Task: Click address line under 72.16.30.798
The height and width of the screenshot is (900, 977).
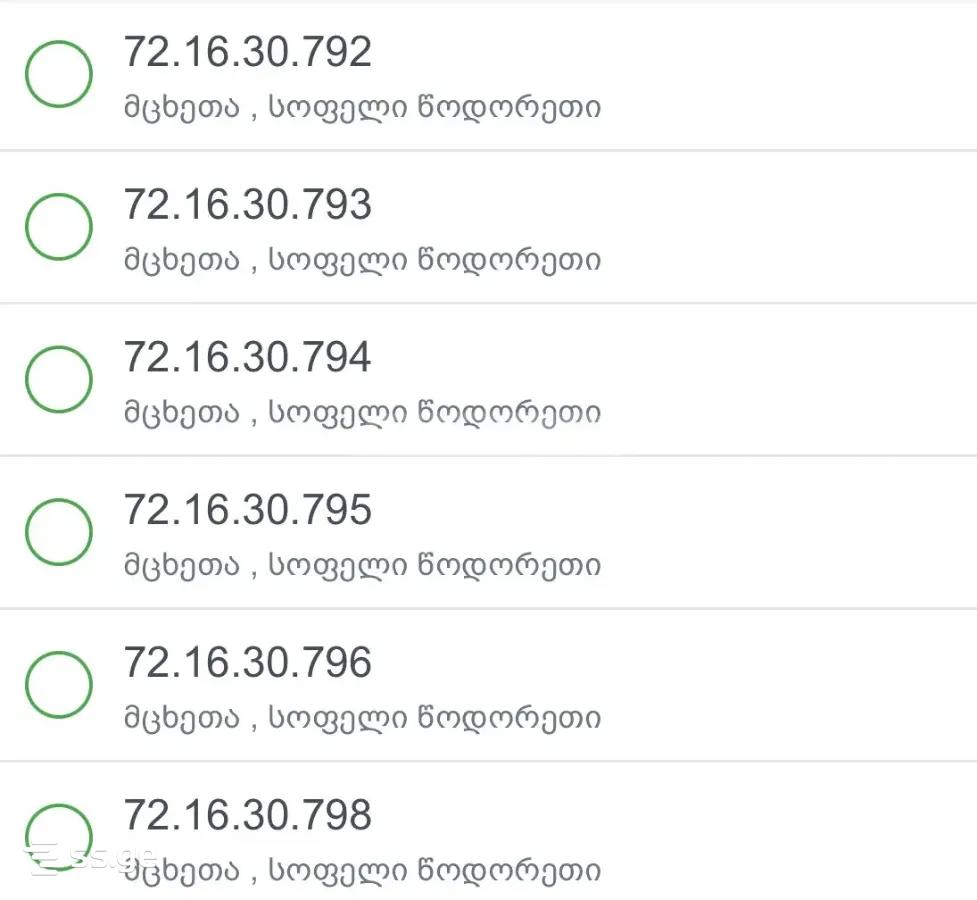Action: [x=363, y=871]
